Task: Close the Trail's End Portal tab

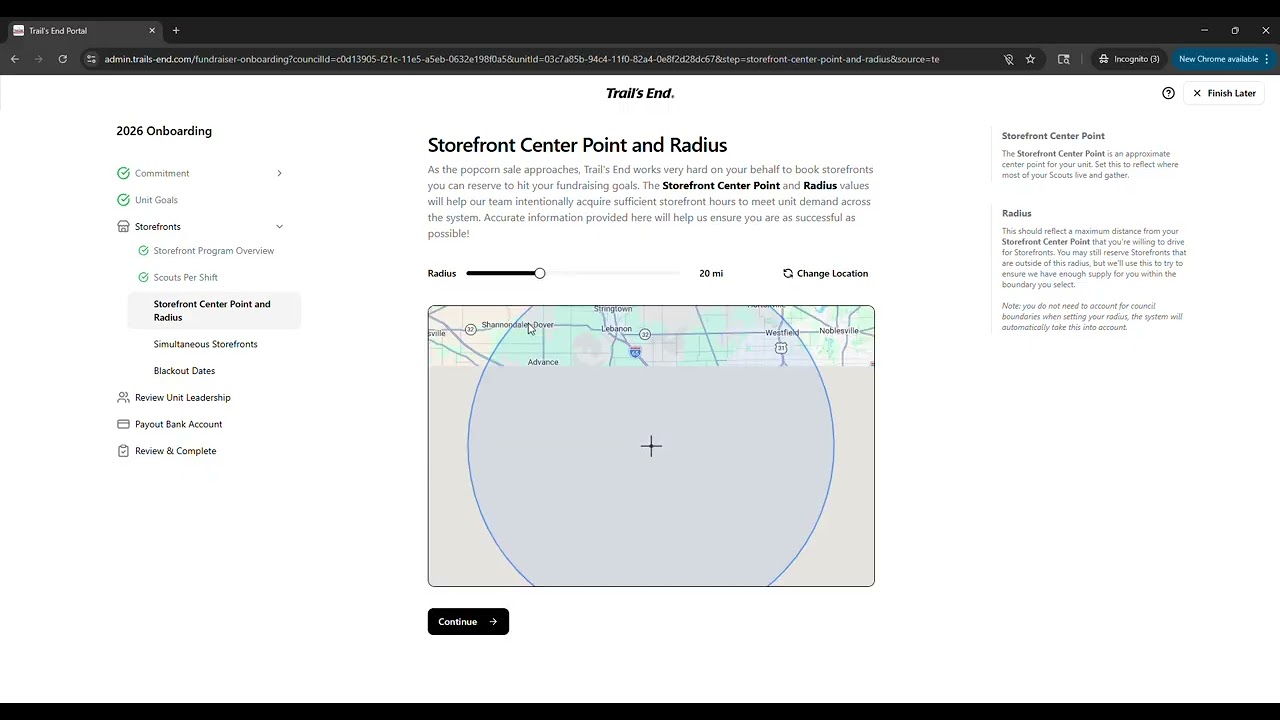Action: click(152, 31)
